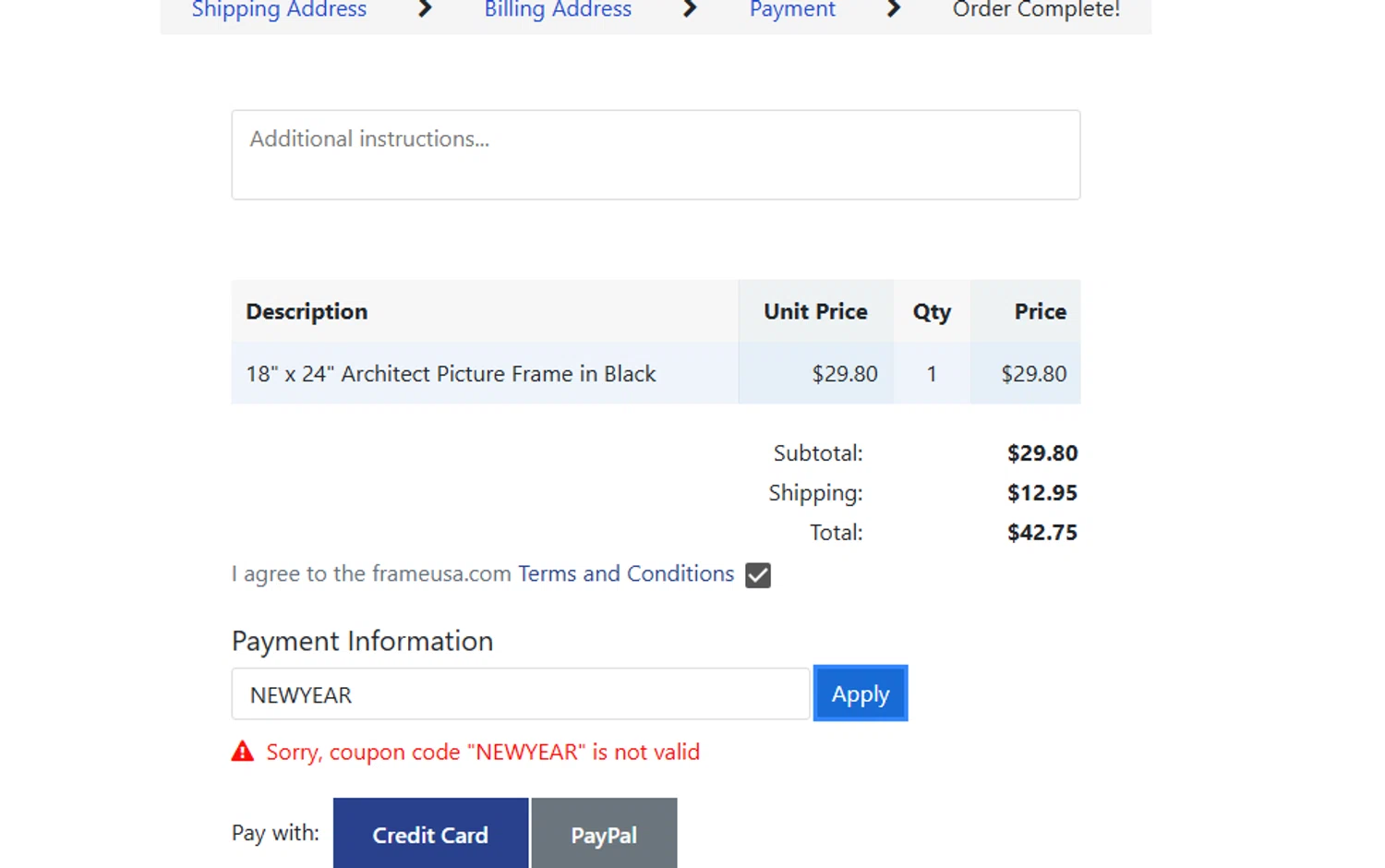Screen dimensions: 1385x868
Task: Click the Shipping cost $12.95
Action: pyautogui.click(x=1042, y=493)
